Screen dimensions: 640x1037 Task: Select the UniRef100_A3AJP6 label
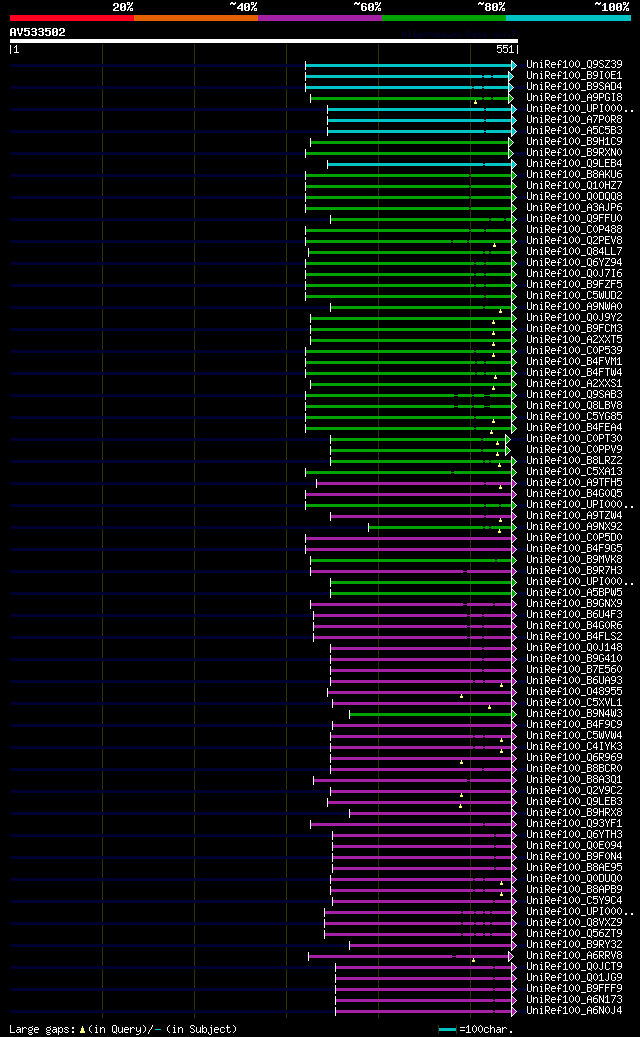[574, 208]
